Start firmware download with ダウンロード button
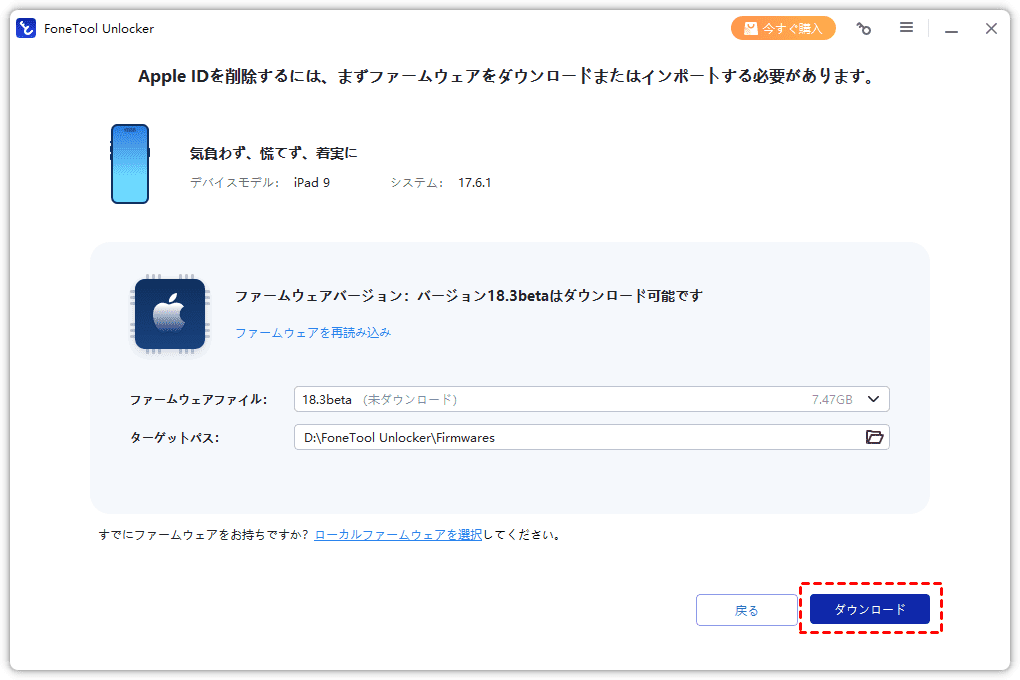 pyautogui.click(x=869, y=610)
